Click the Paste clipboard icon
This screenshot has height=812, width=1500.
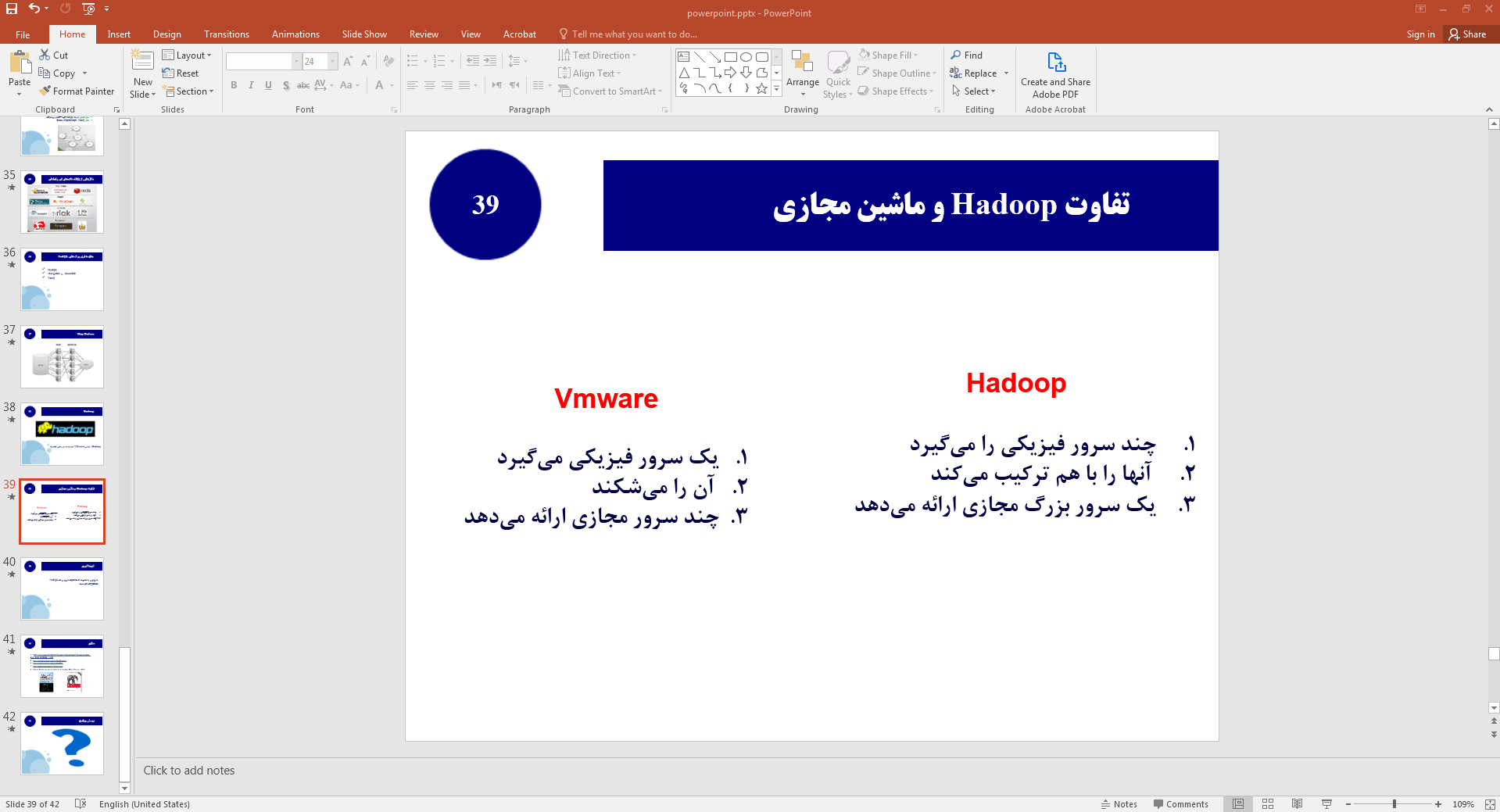coord(20,63)
